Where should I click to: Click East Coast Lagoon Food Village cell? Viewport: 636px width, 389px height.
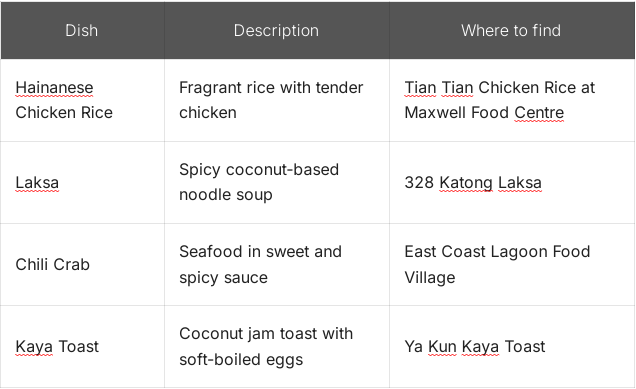tap(512, 264)
